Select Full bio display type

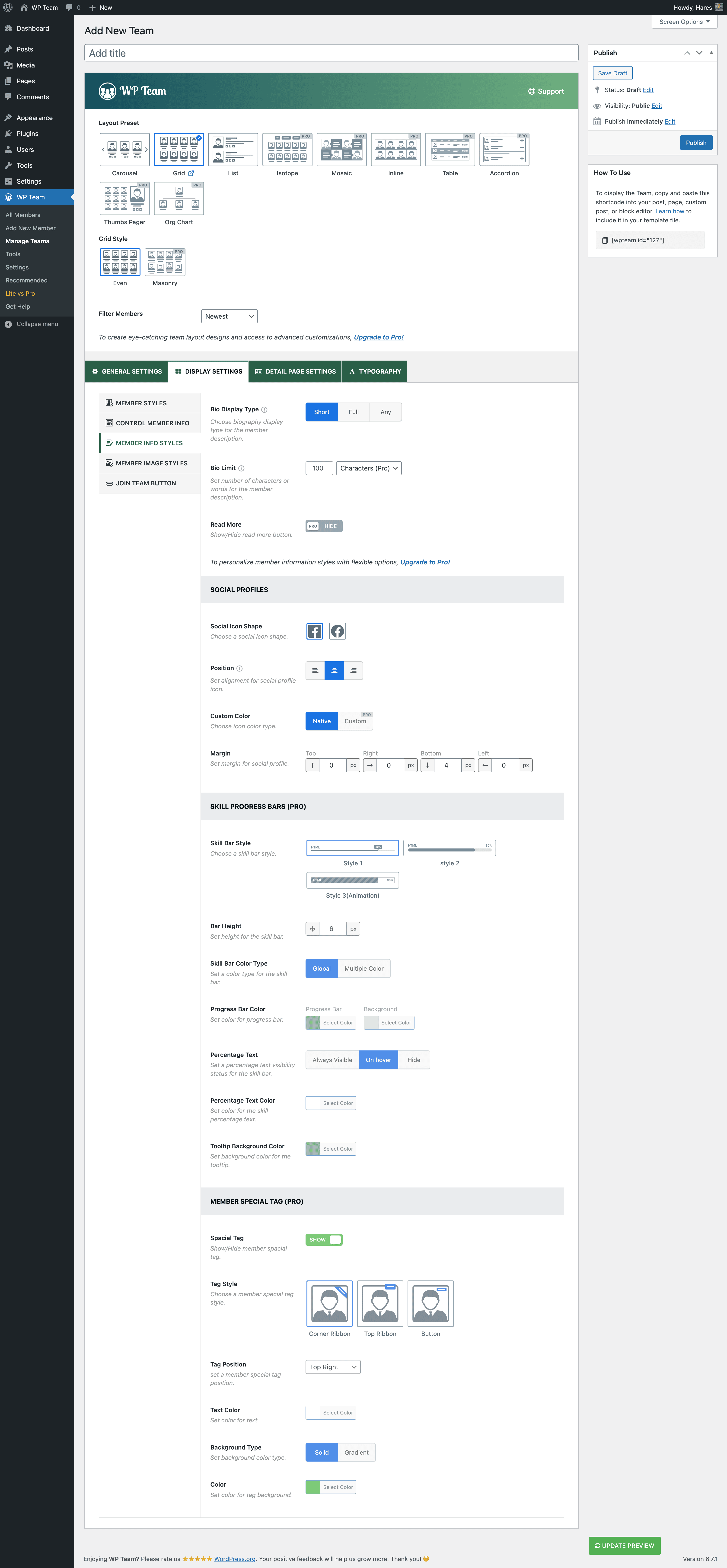354,412
